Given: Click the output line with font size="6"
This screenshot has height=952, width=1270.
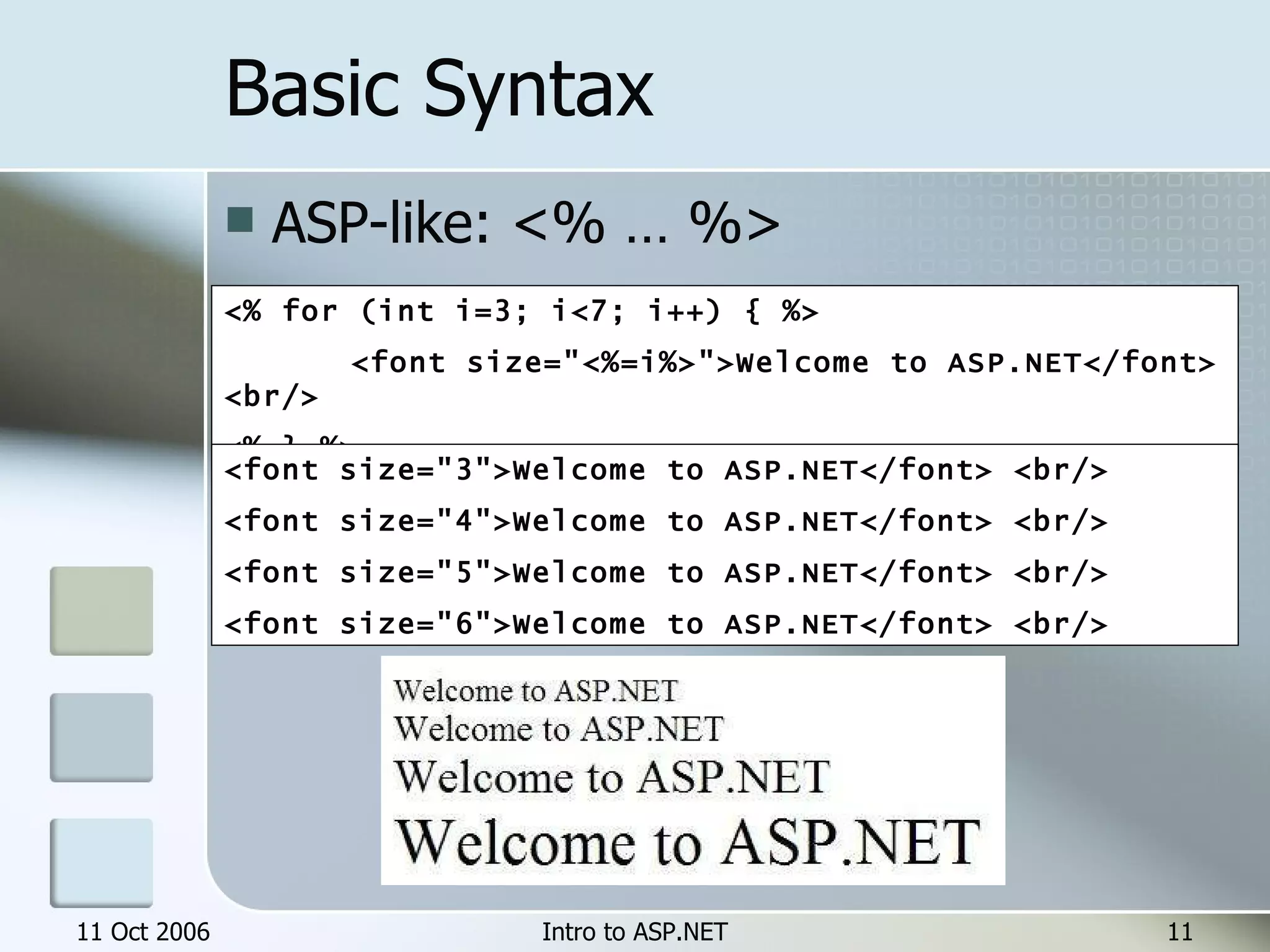Looking at the screenshot, I should coord(665,624).
